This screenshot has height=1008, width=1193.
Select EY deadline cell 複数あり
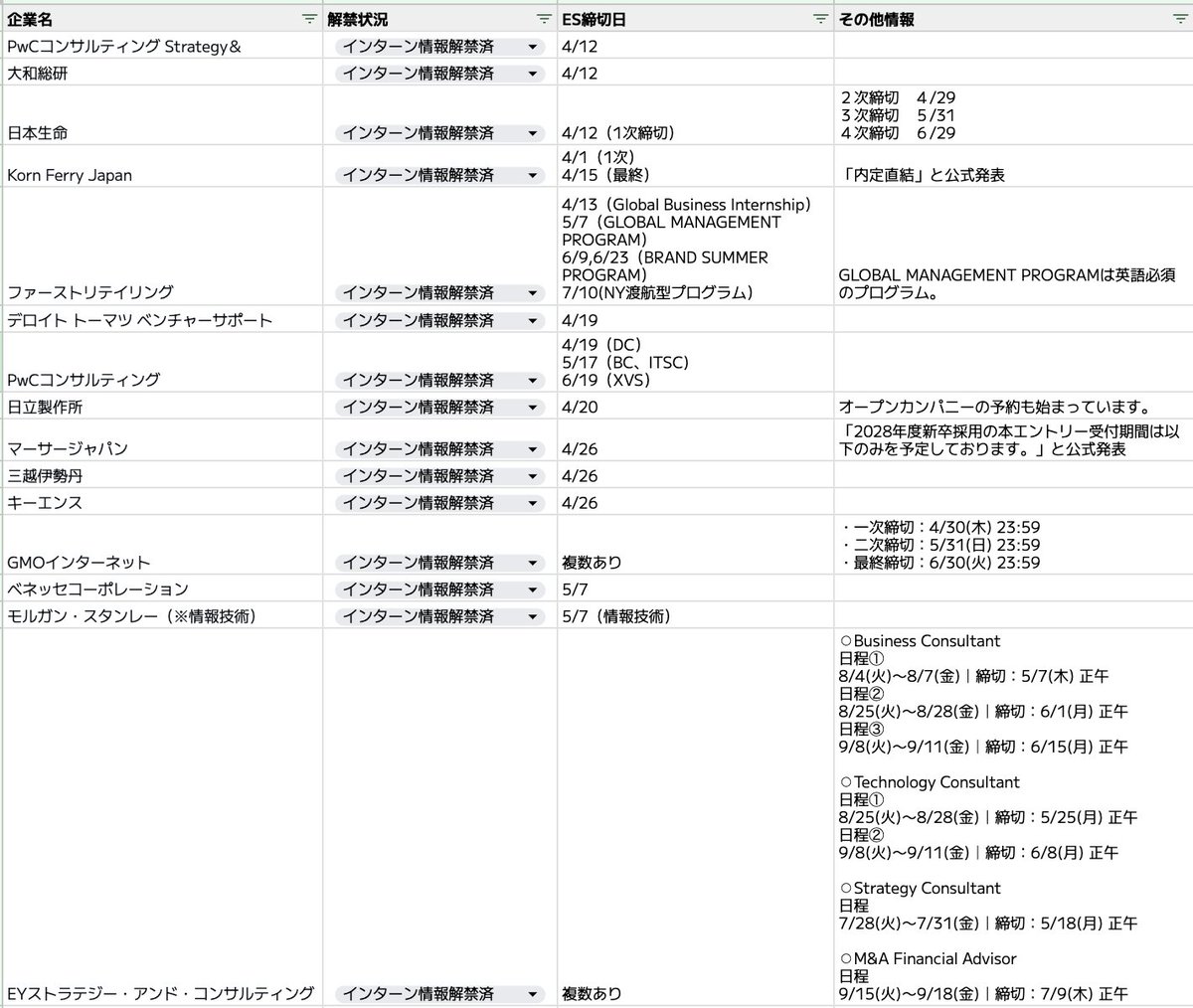tap(695, 817)
